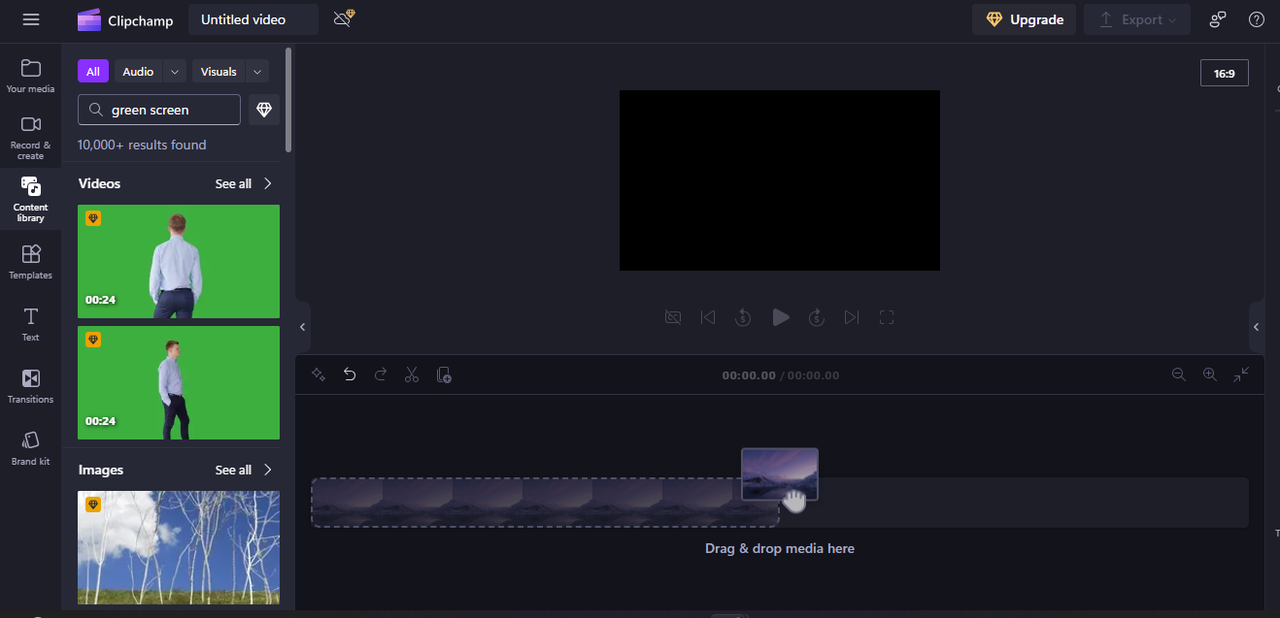Click the Upgrade button
The width and height of the screenshot is (1280, 618).
1024,20
